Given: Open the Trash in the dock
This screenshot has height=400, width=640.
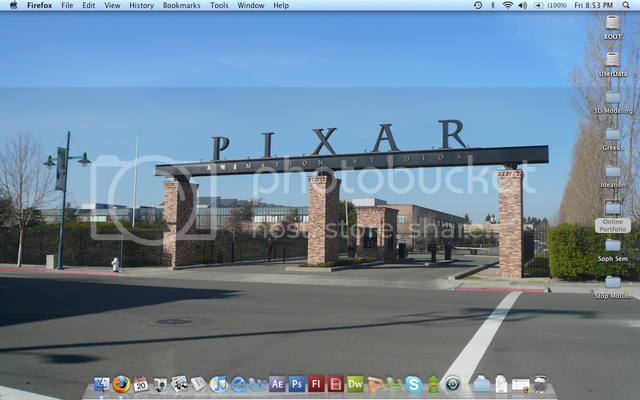Looking at the screenshot, I should pos(540,384).
